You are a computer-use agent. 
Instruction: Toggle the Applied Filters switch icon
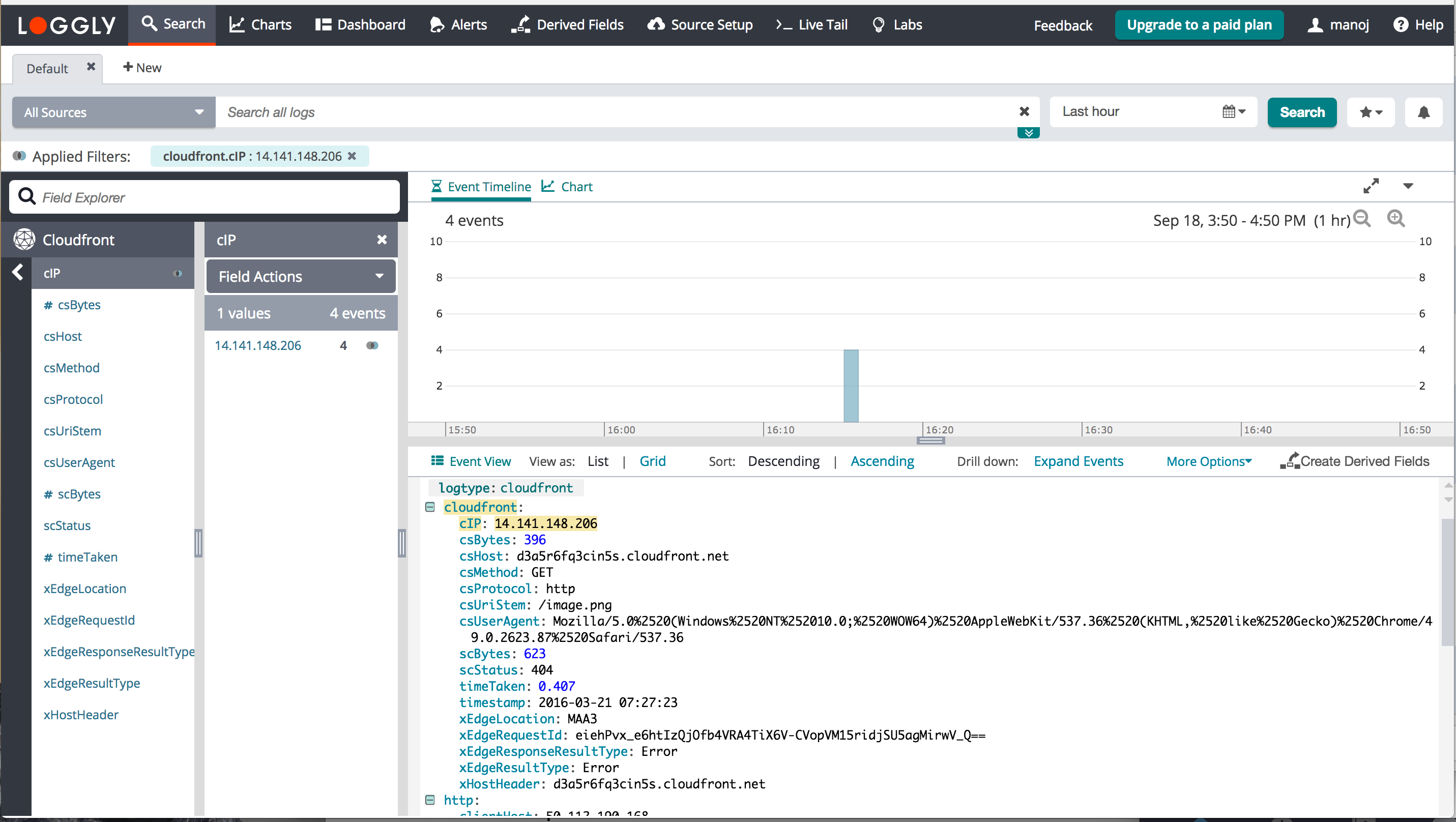coord(19,156)
